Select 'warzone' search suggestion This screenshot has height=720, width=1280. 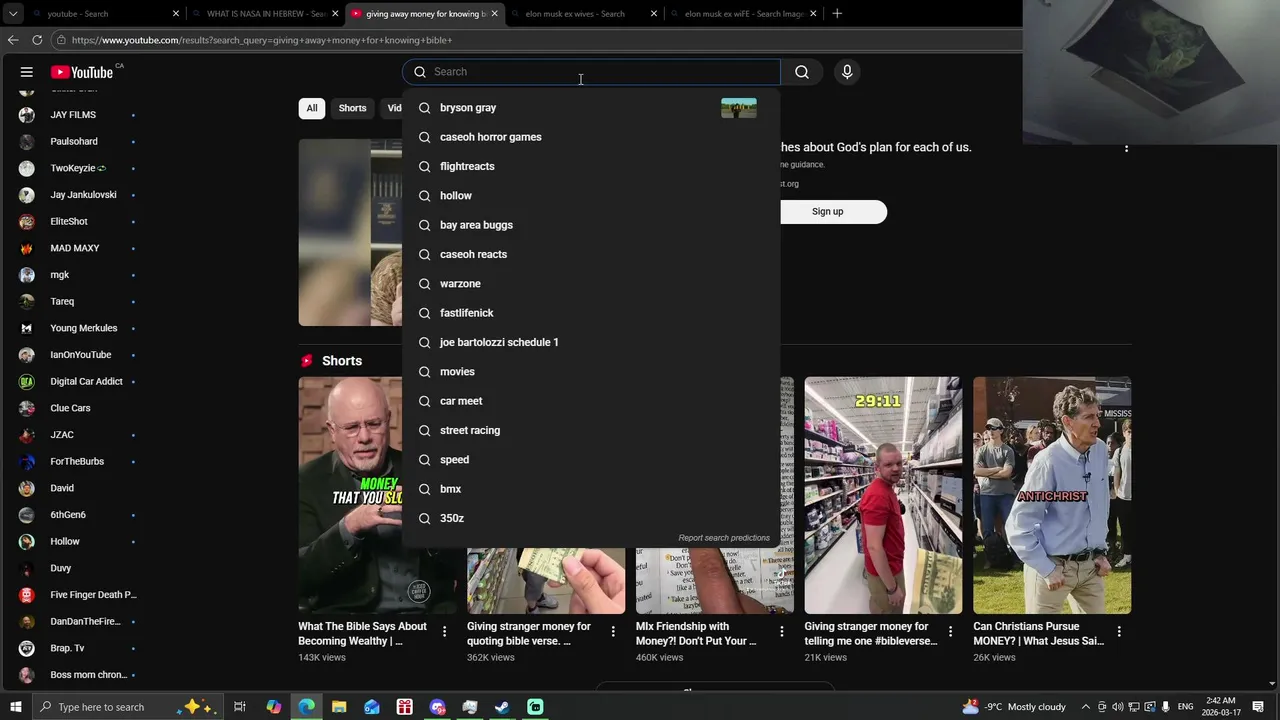tap(591, 284)
